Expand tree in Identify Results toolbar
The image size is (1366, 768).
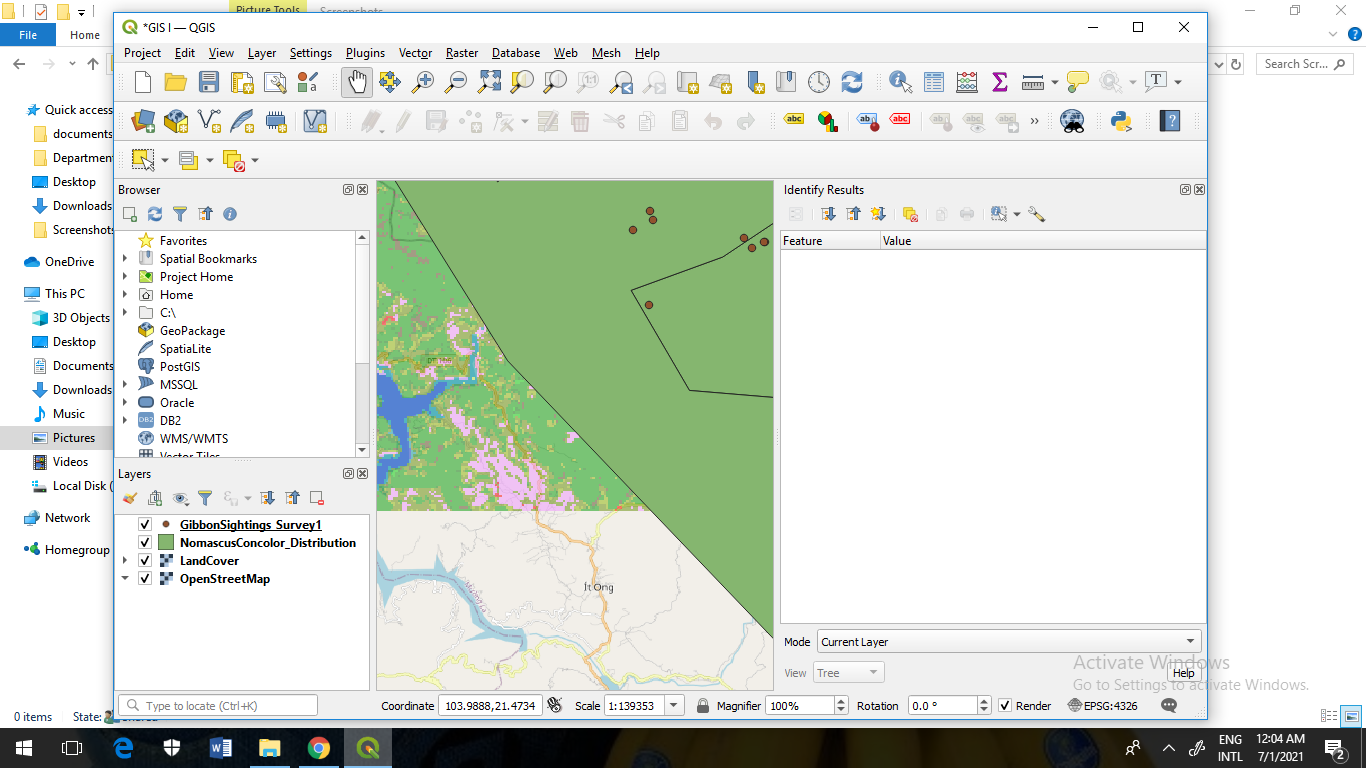[828, 214]
